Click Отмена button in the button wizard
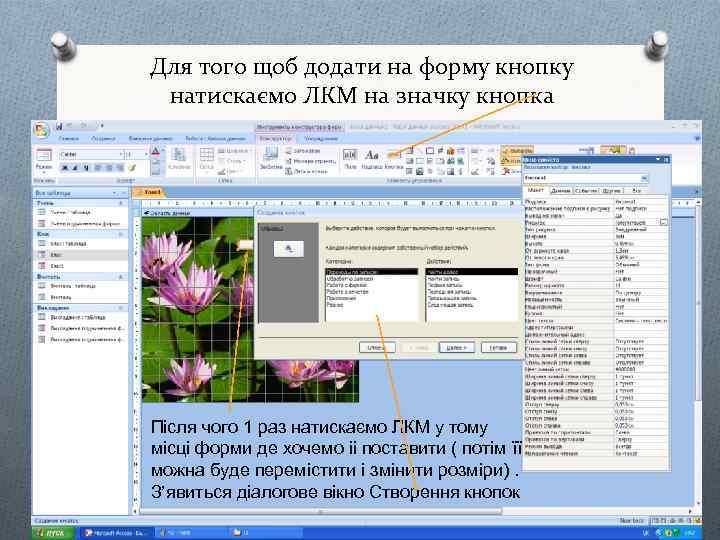The image size is (720, 540). click(377, 348)
